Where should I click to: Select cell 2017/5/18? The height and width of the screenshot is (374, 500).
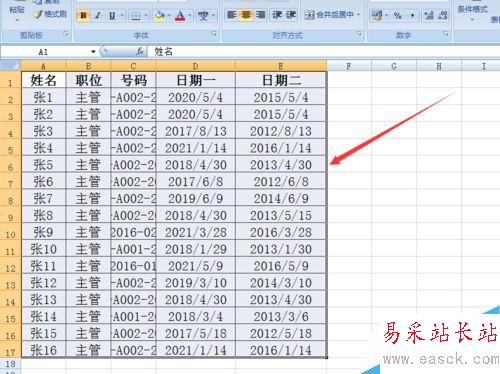pyautogui.click(x=196, y=333)
